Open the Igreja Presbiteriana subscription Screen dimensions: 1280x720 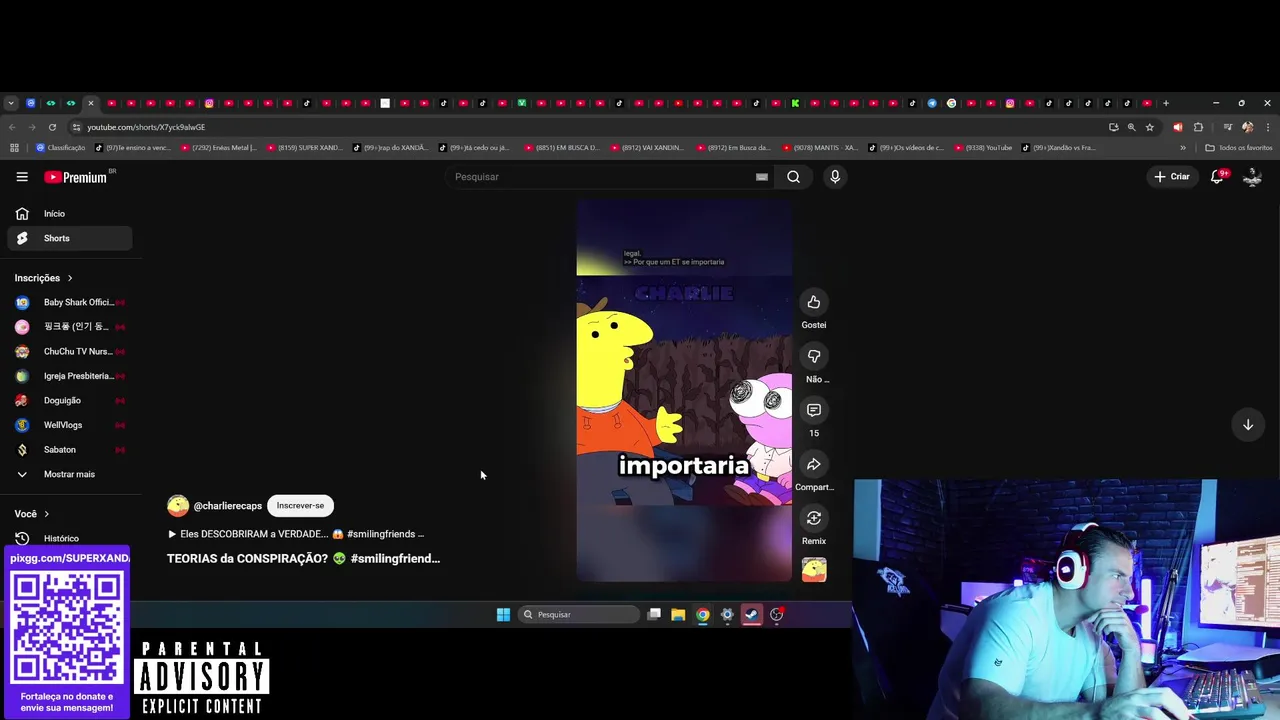click(x=69, y=376)
